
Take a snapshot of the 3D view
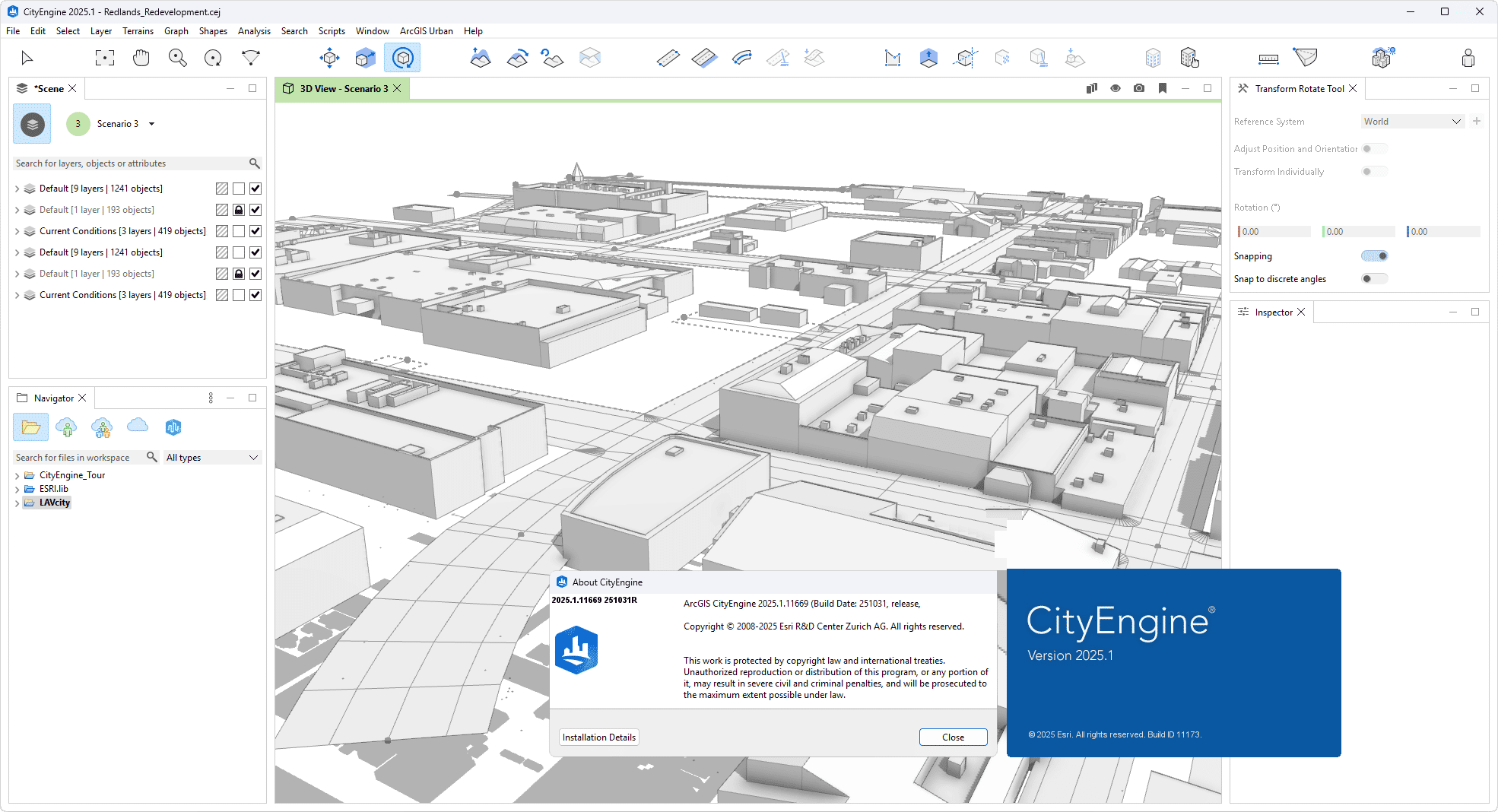pos(1139,88)
